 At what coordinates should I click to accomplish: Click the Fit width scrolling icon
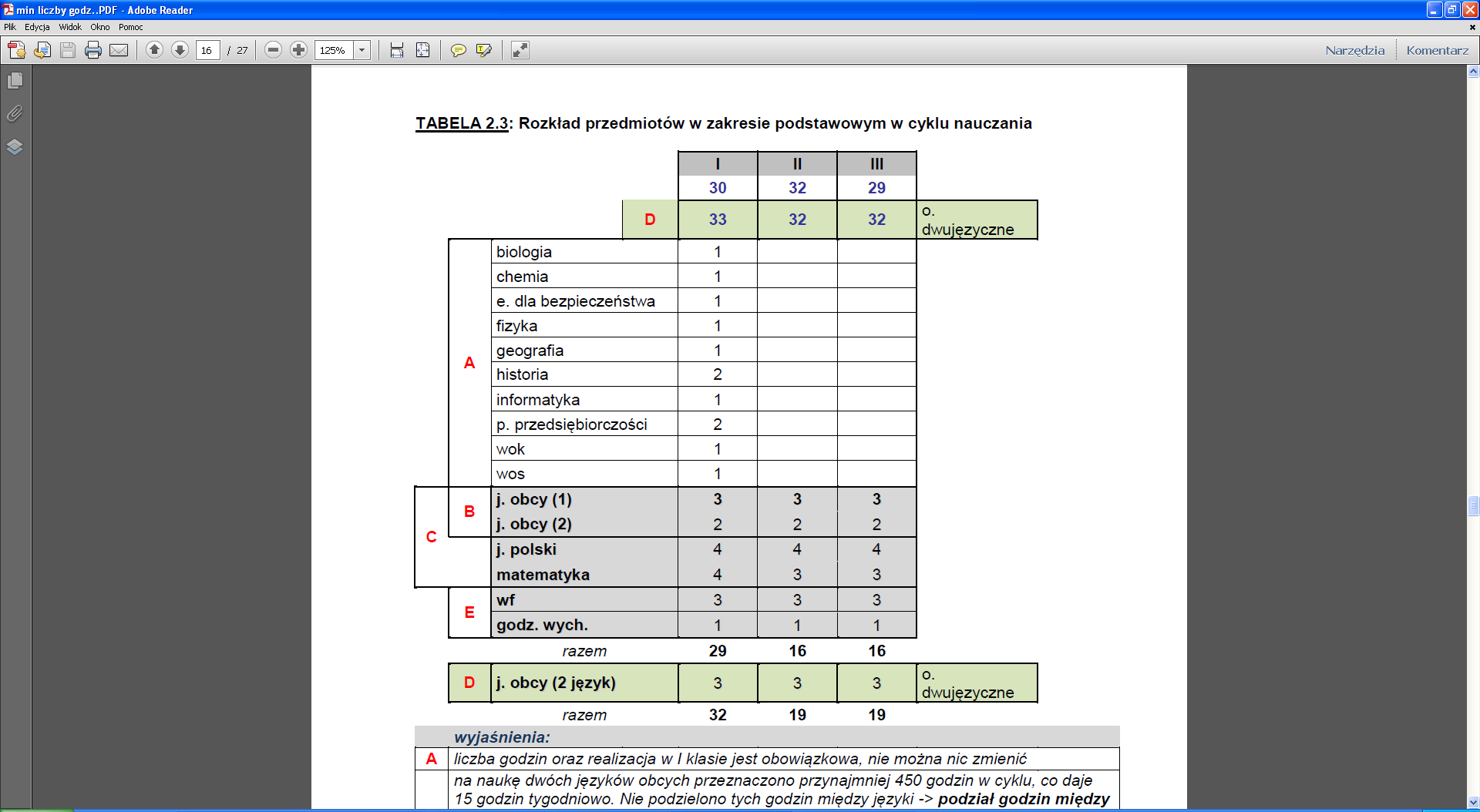[x=397, y=50]
